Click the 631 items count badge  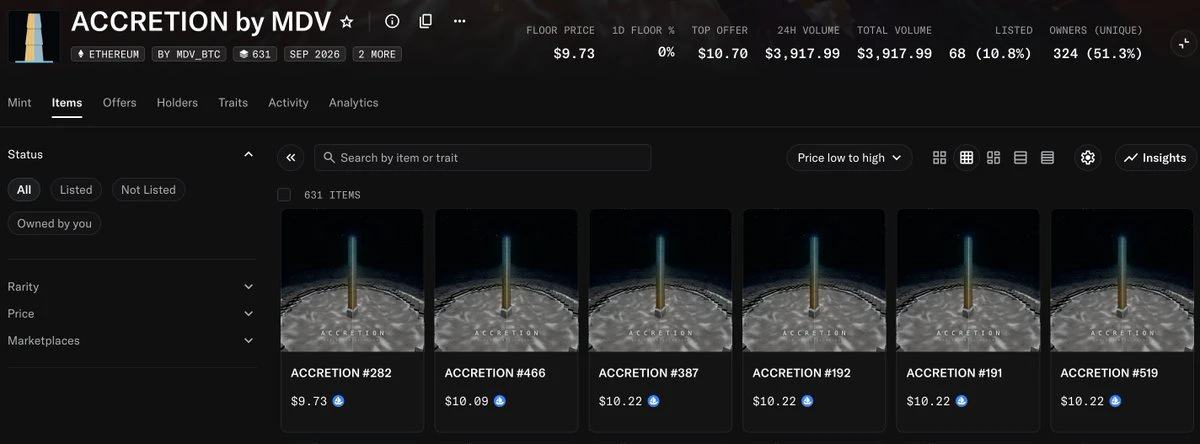(x=255, y=54)
